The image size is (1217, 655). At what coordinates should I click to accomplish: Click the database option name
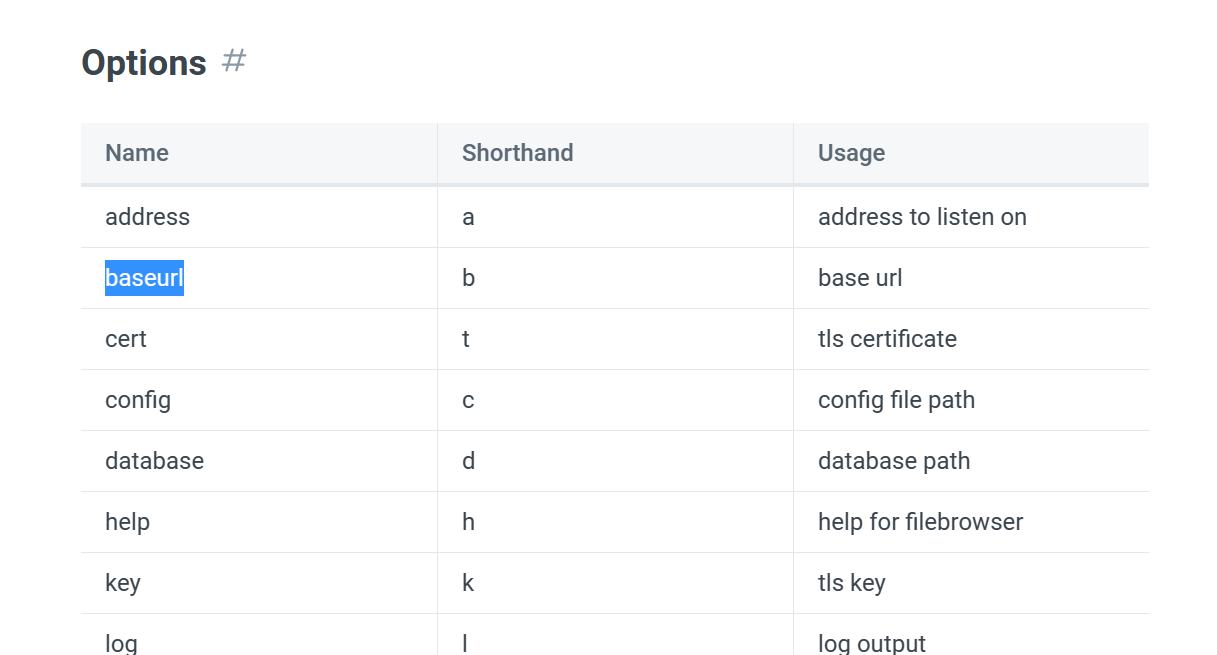[154, 461]
